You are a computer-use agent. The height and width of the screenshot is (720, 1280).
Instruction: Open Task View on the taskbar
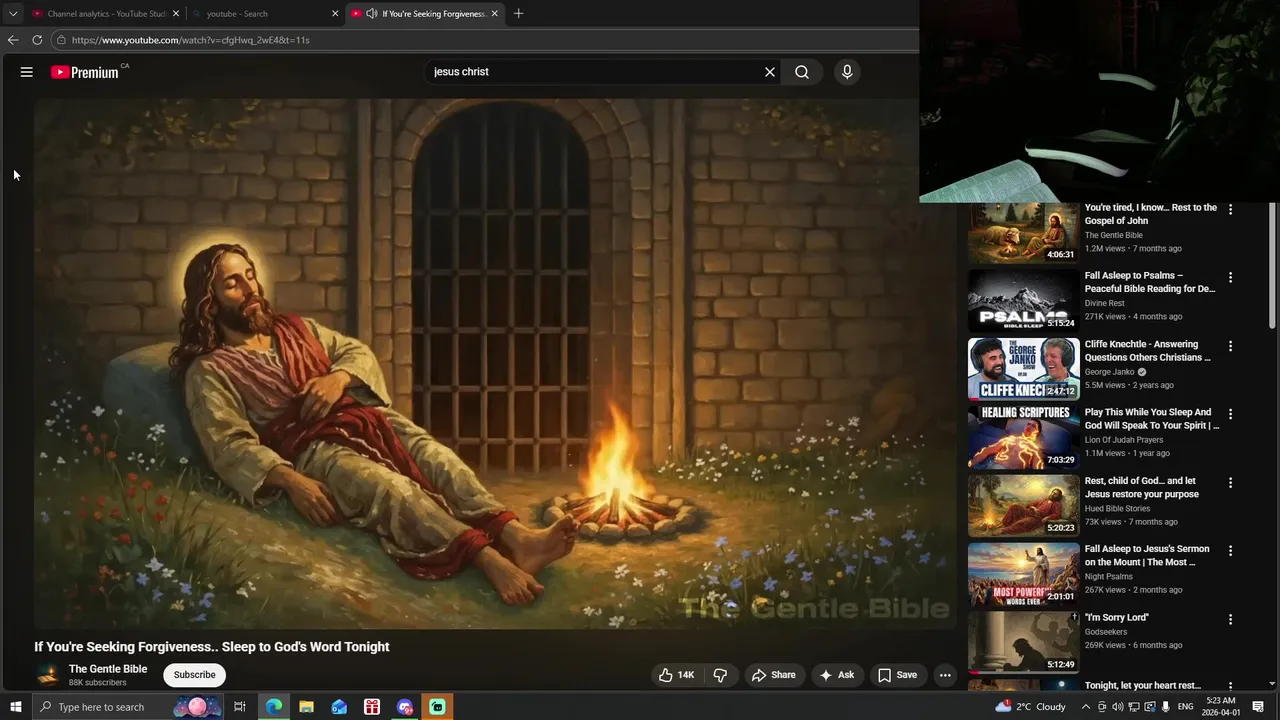click(240, 707)
